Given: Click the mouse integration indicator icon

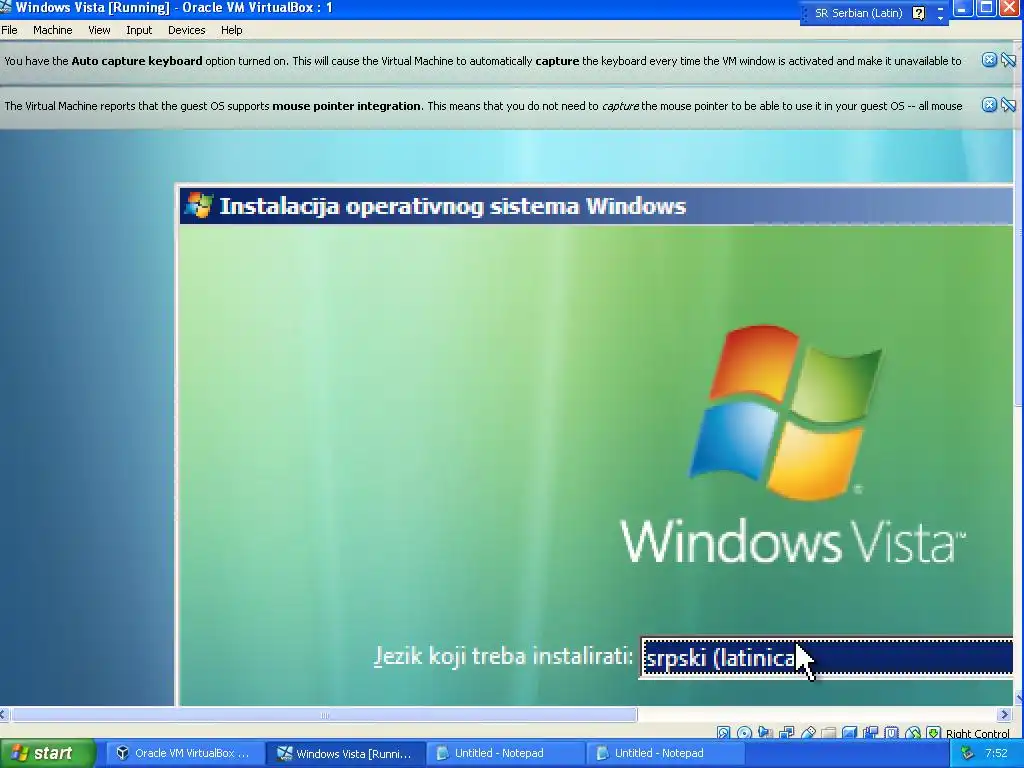Looking at the screenshot, I should [x=913, y=733].
